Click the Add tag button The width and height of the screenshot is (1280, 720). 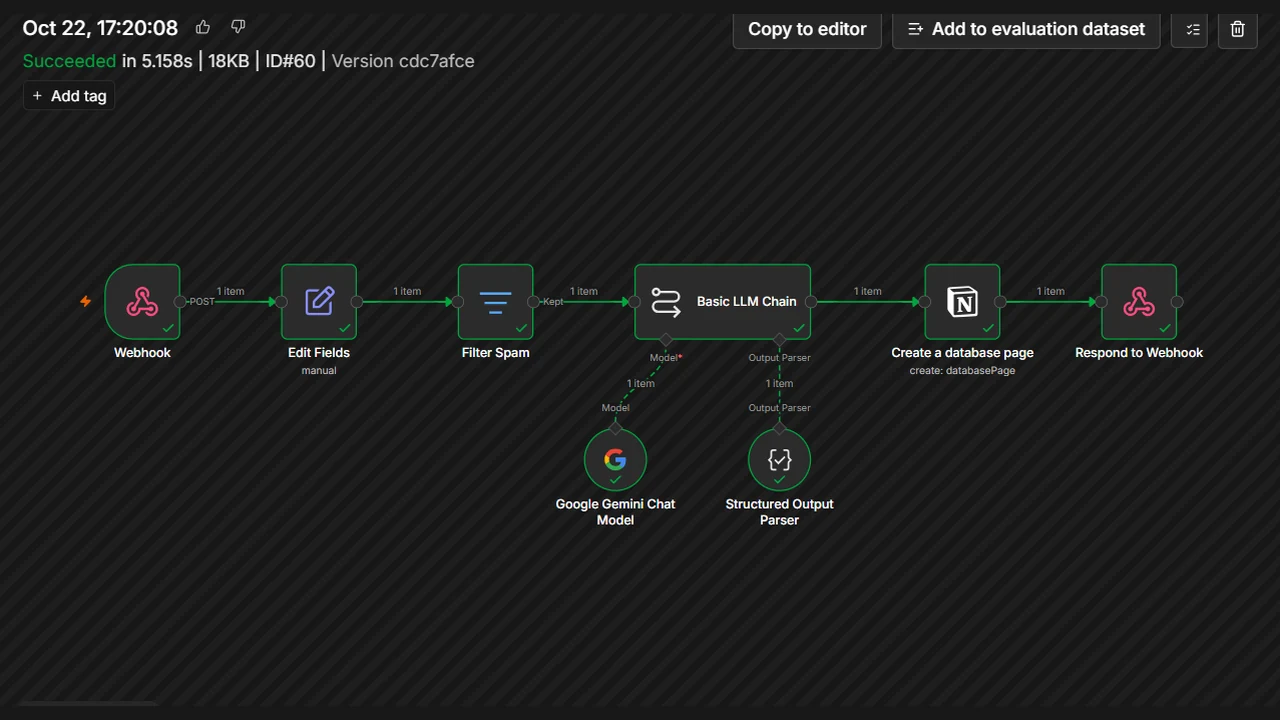point(69,96)
